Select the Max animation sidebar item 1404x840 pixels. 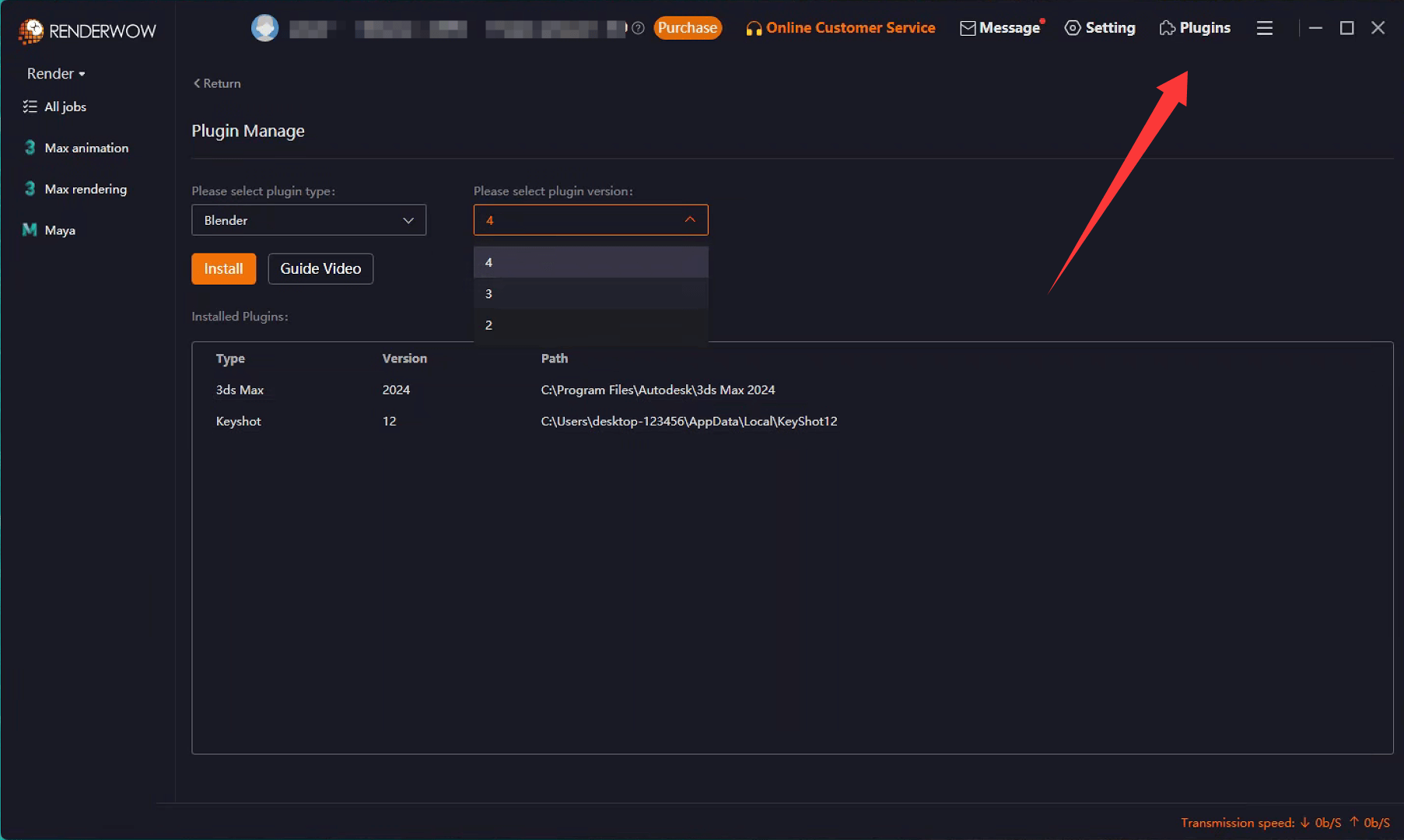coord(86,147)
